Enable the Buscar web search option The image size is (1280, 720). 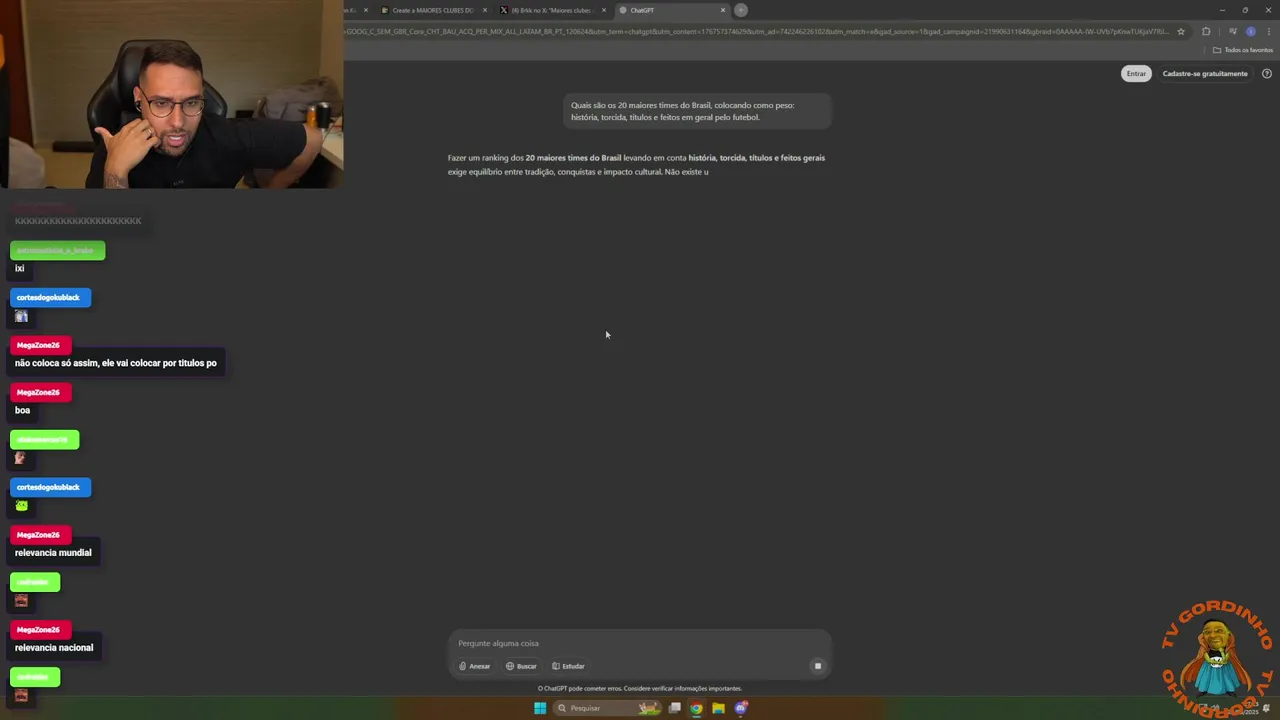521,666
